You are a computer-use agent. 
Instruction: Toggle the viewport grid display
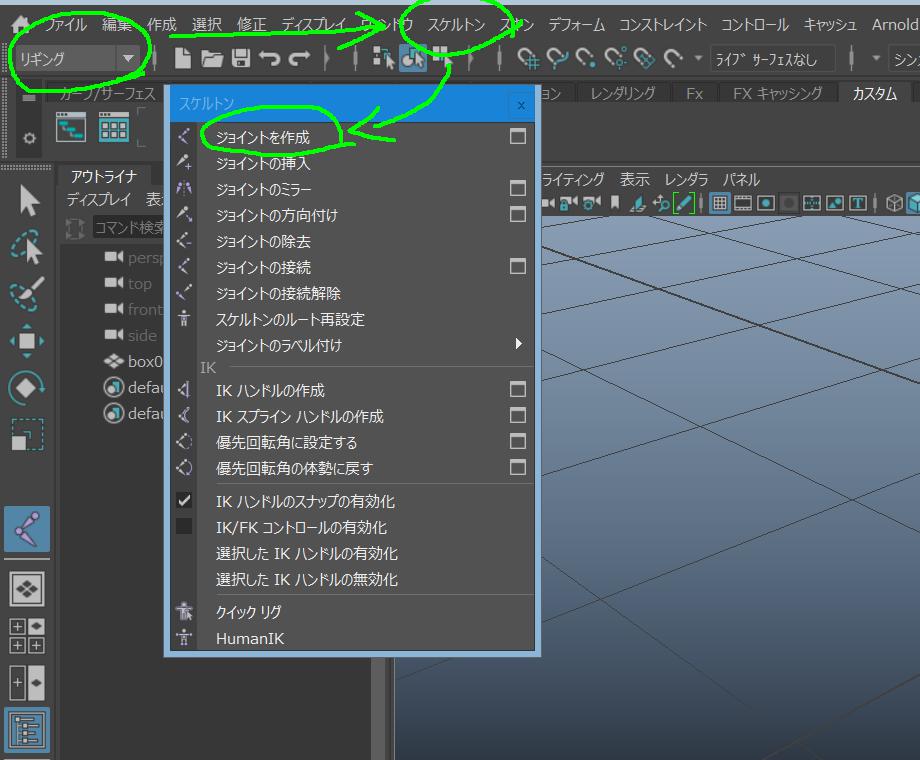tap(720, 203)
